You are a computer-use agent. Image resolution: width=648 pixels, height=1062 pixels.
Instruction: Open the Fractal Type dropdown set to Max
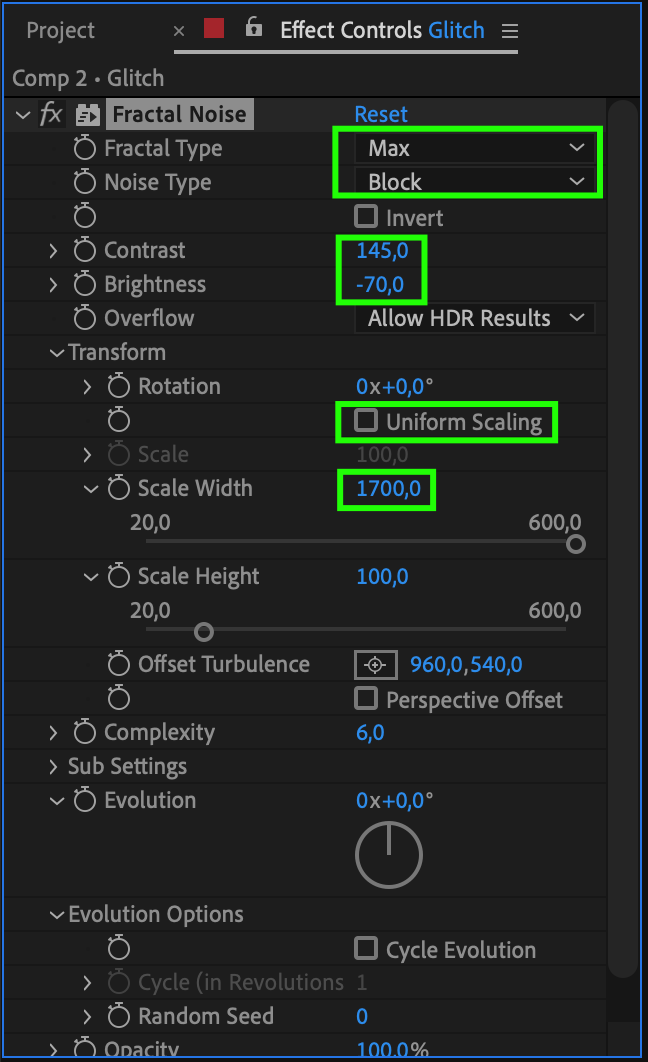coord(475,149)
